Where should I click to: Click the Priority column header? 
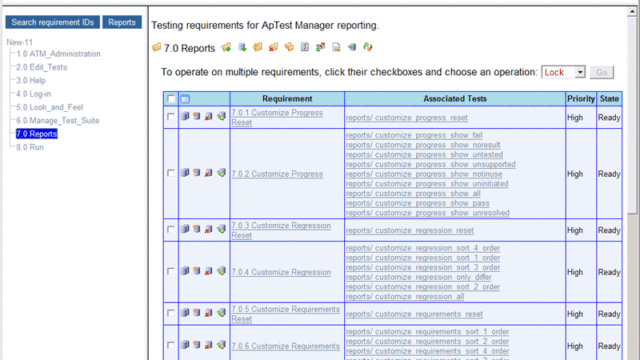[581, 99]
